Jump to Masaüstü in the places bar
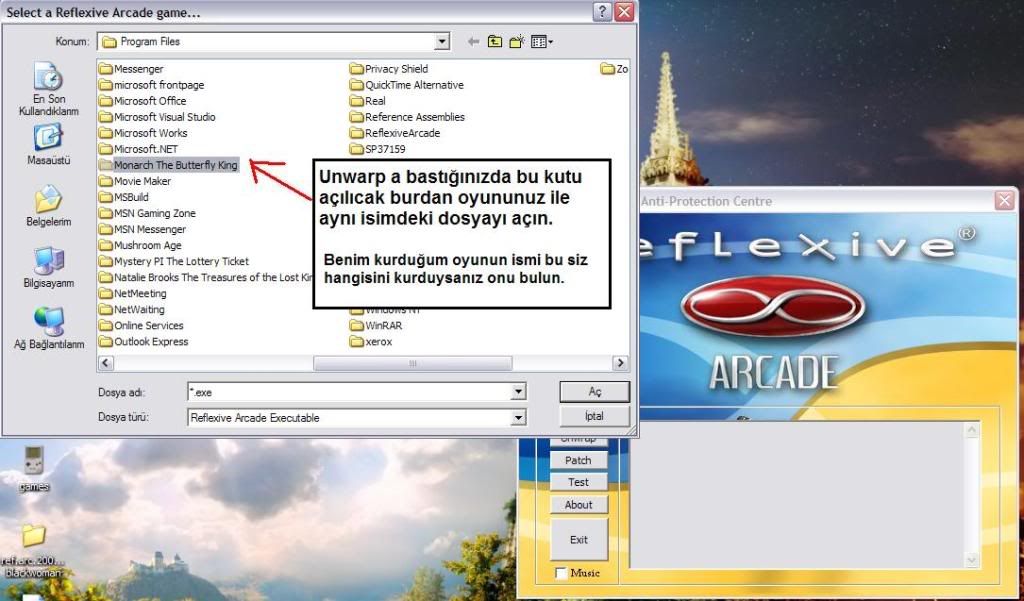Image resolution: width=1024 pixels, height=601 pixels. (x=48, y=144)
